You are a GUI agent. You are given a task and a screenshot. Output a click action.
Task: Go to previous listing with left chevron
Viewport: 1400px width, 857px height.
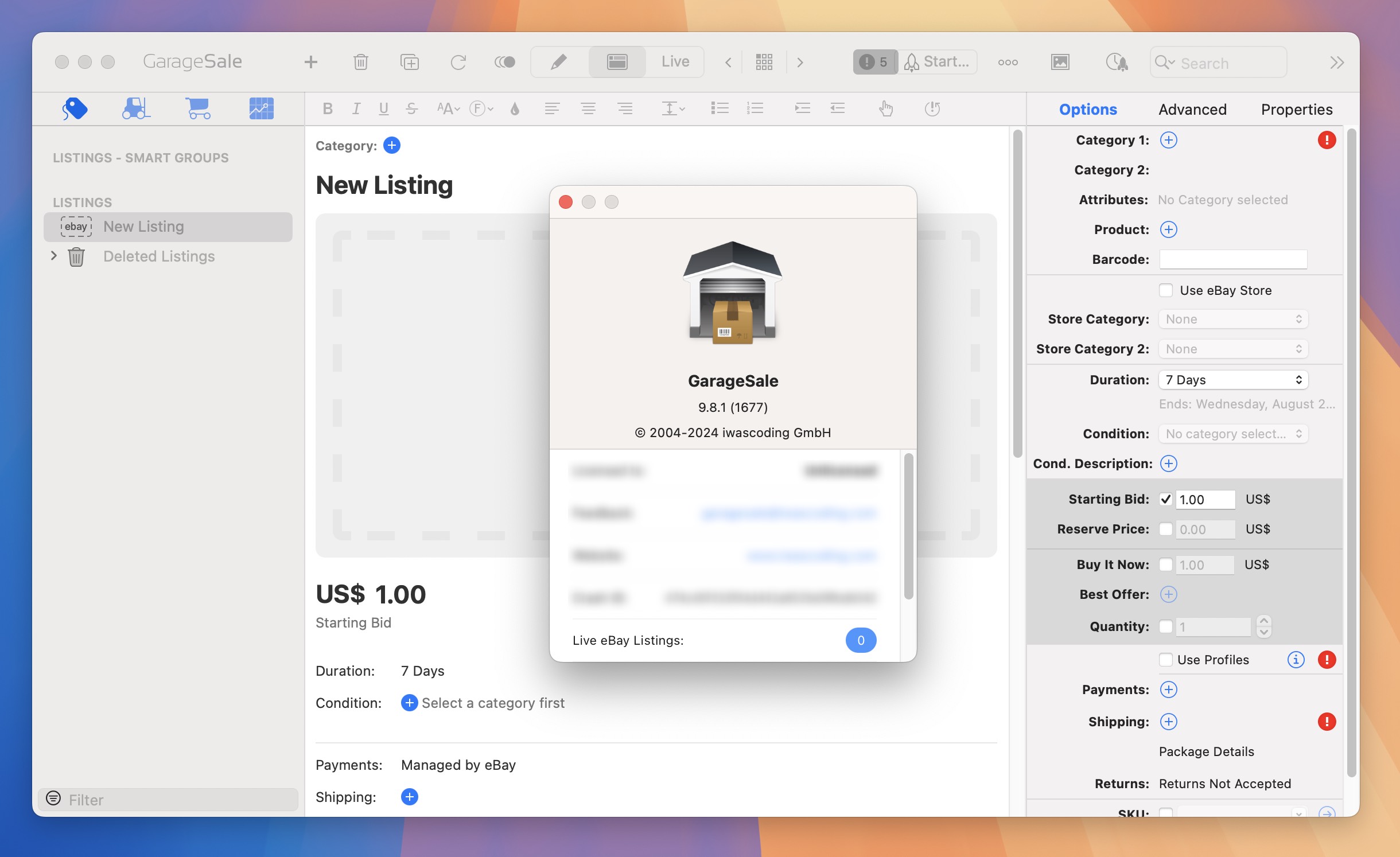point(728,62)
